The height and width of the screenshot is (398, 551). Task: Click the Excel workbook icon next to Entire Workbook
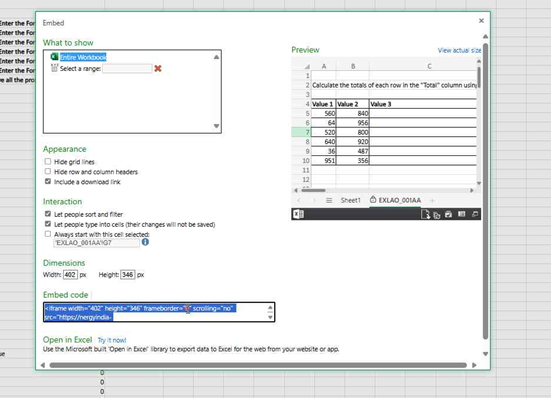tap(54, 57)
